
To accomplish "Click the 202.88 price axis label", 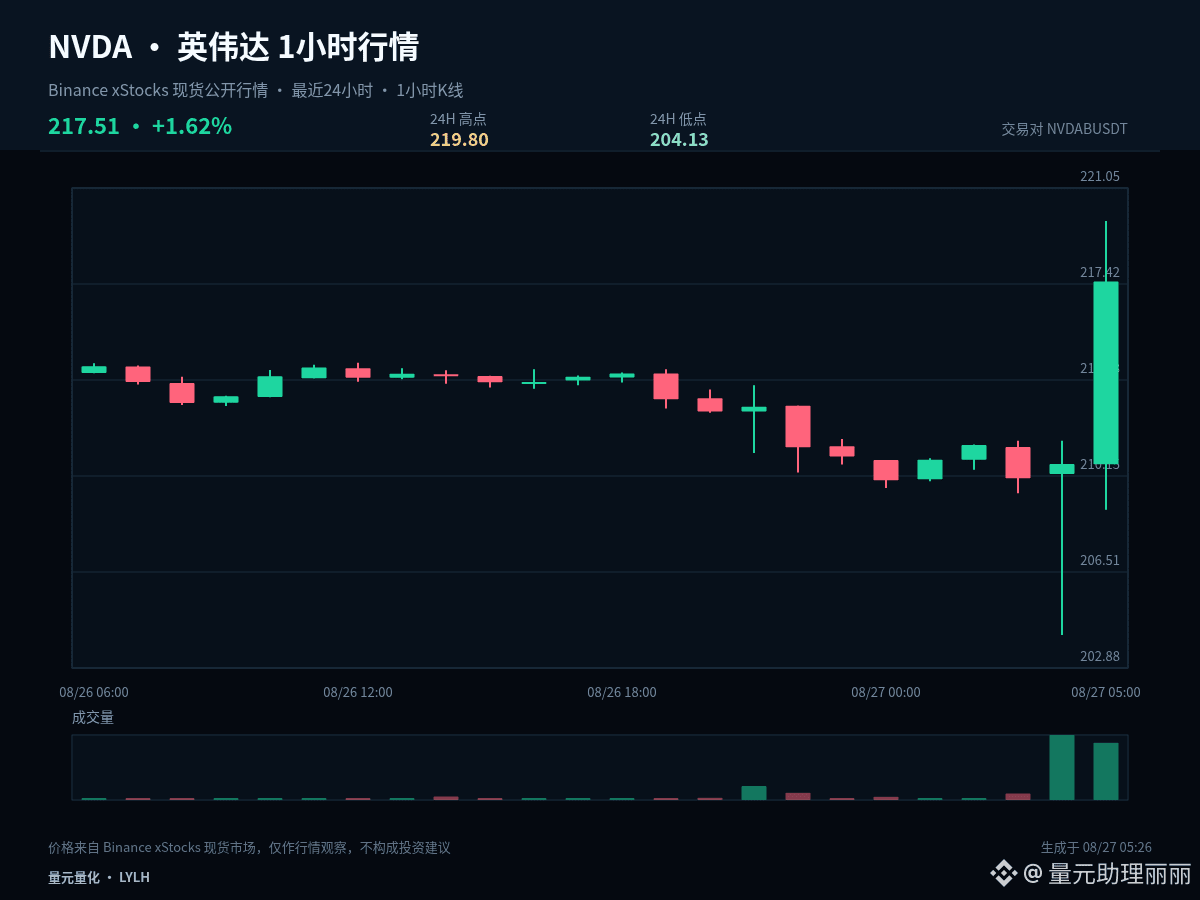I will [1100, 656].
